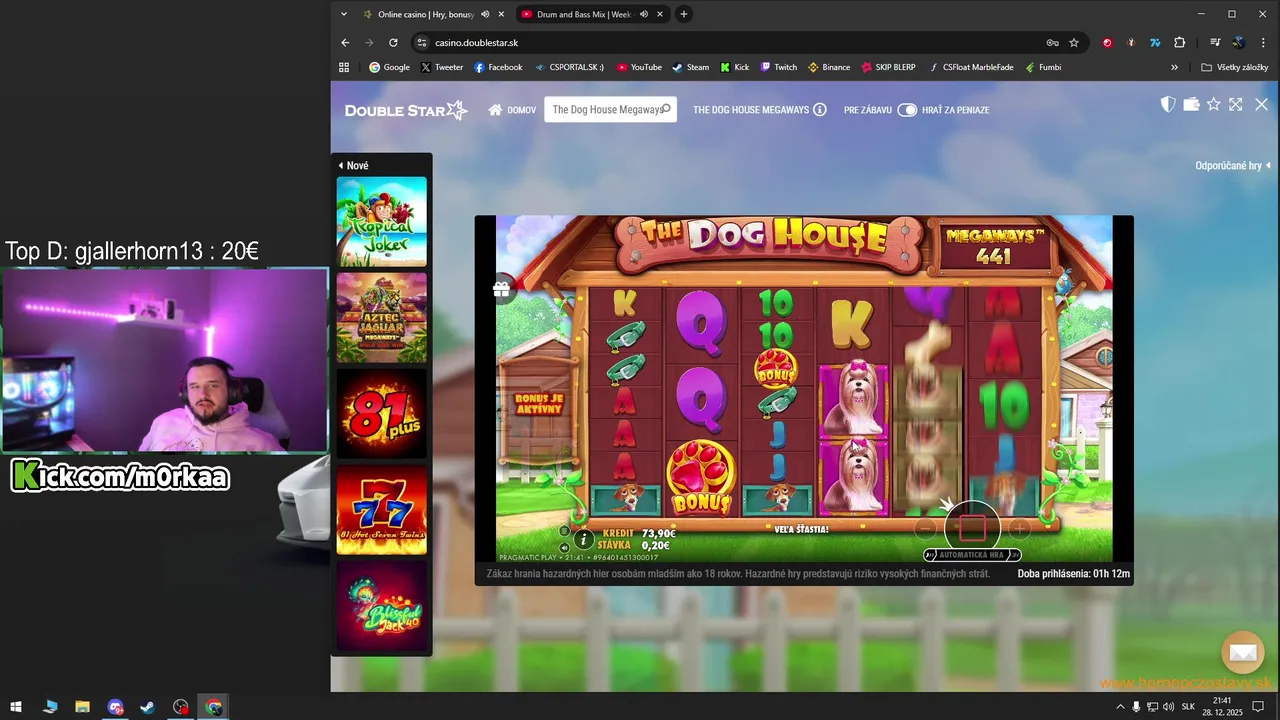This screenshot has width=1280, height=720.
Task: Enter fullscreen mode for the game
Action: point(1236,104)
